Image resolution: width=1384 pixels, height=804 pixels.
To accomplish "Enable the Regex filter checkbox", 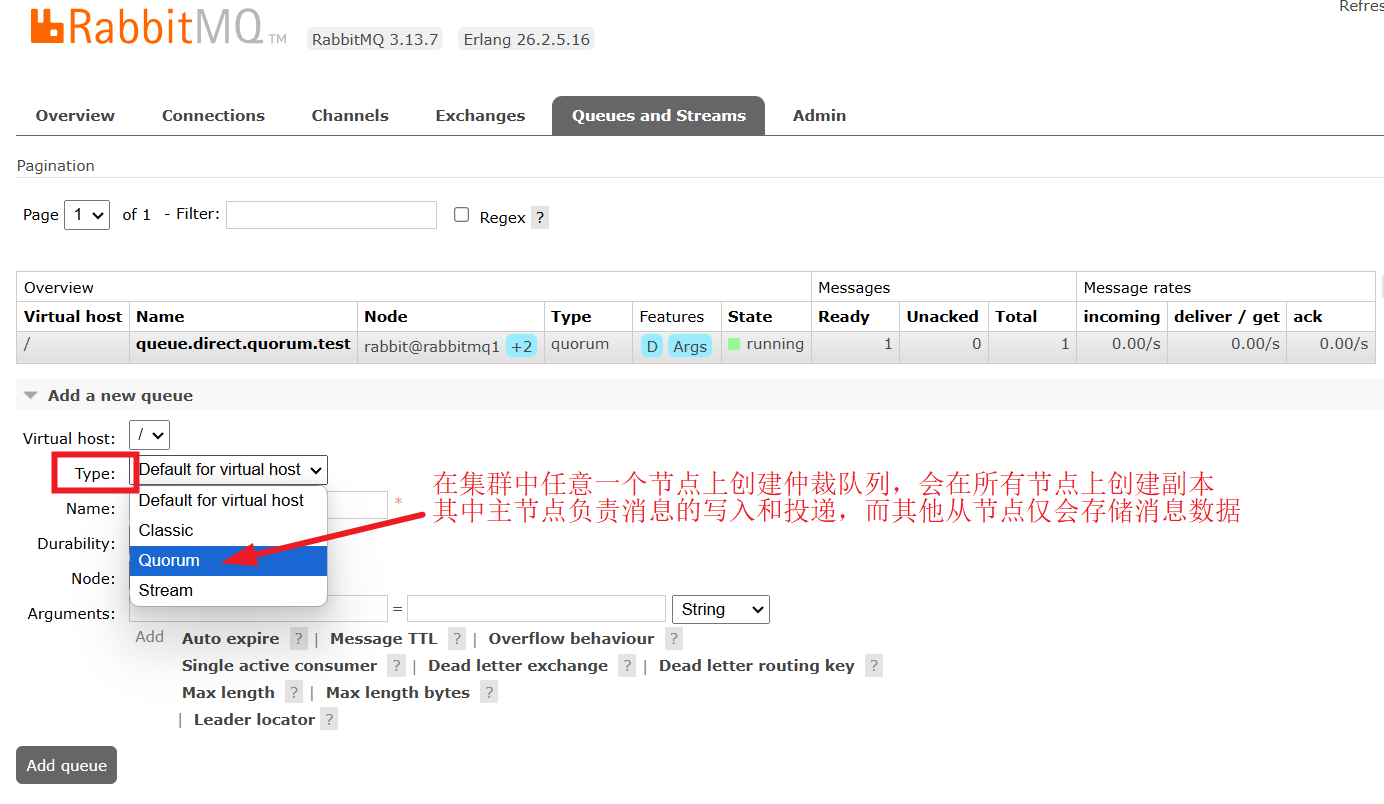I will [x=461, y=215].
